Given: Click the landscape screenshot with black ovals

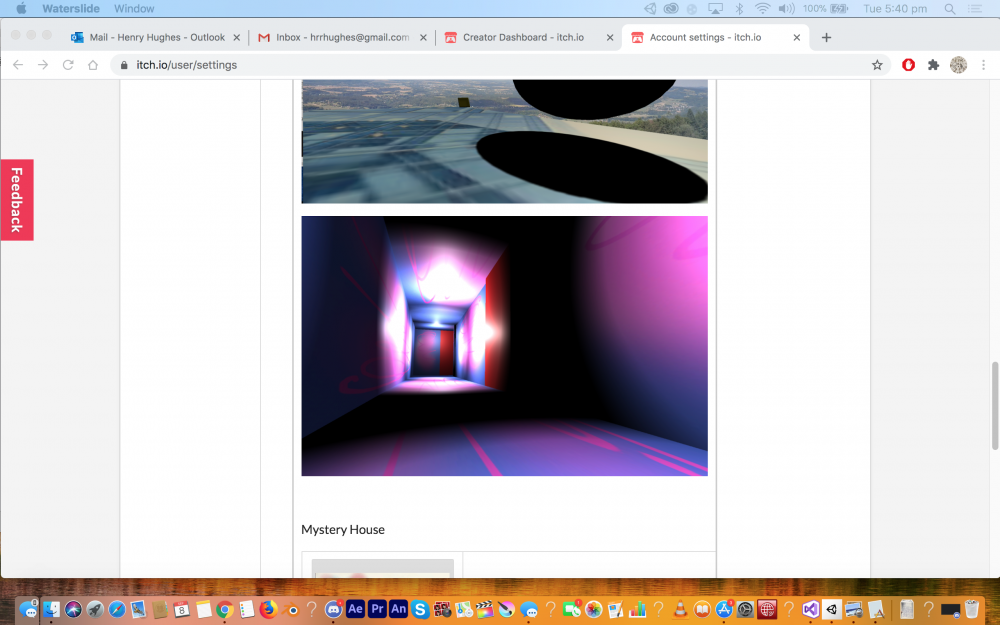Looking at the screenshot, I should click(504, 142).
